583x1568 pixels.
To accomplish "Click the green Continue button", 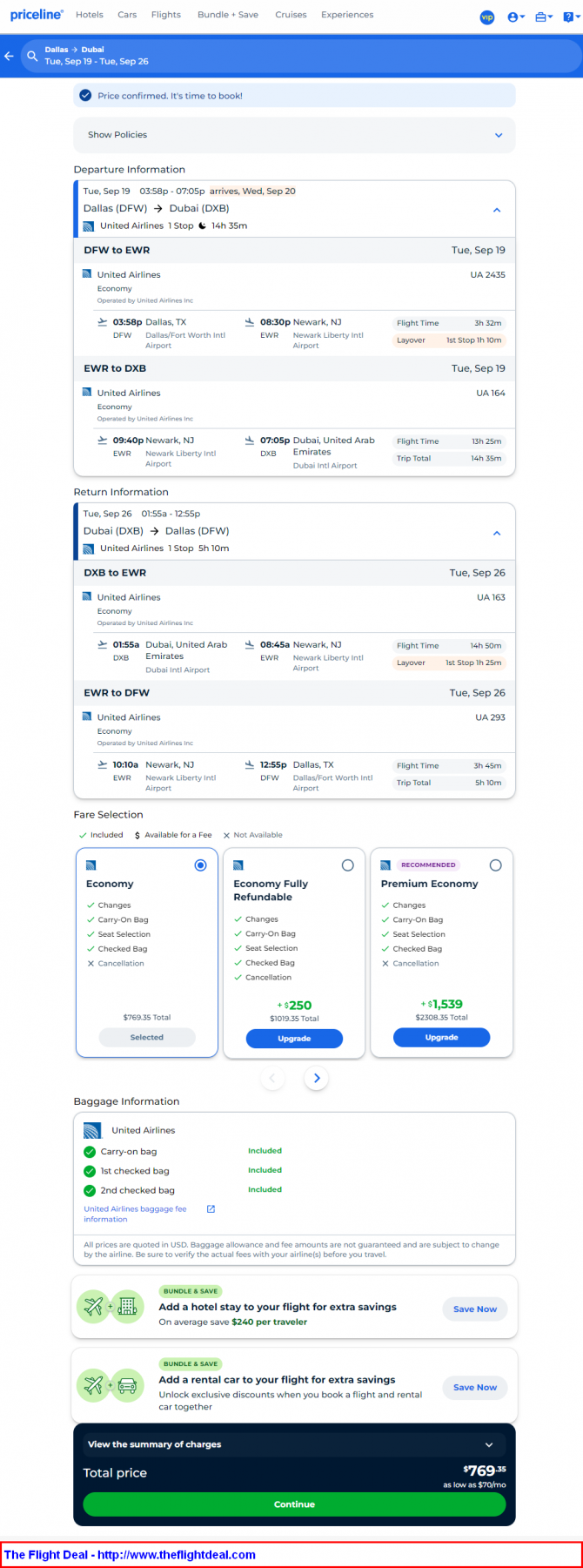I will click(x=294, y=1504).
